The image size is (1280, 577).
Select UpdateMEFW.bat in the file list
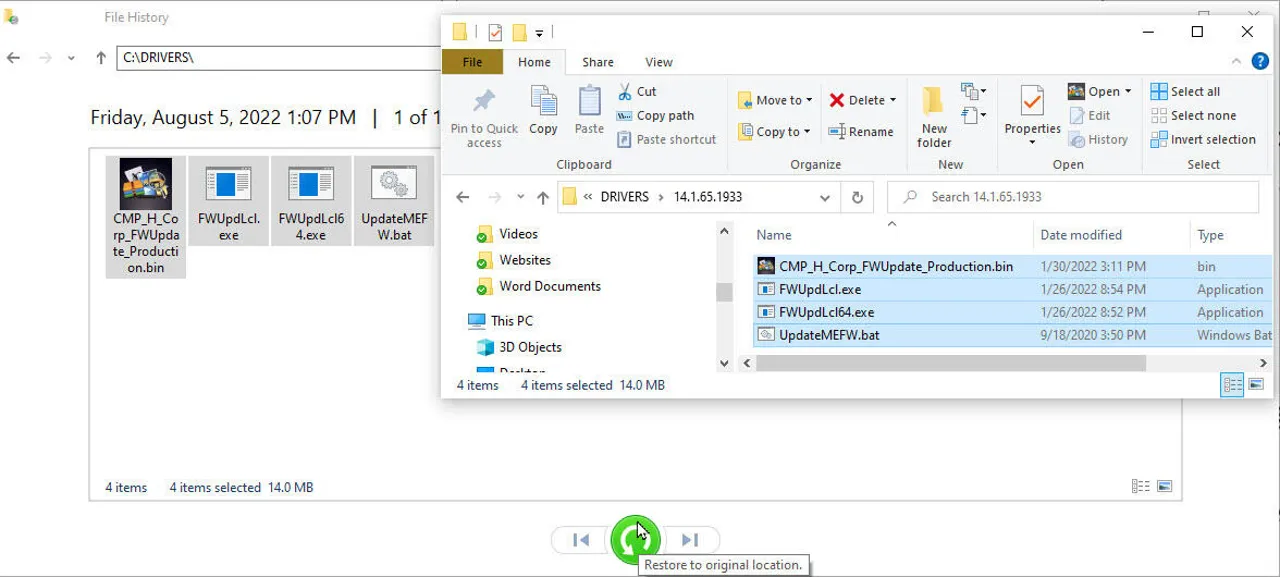[x=829, y=335]
